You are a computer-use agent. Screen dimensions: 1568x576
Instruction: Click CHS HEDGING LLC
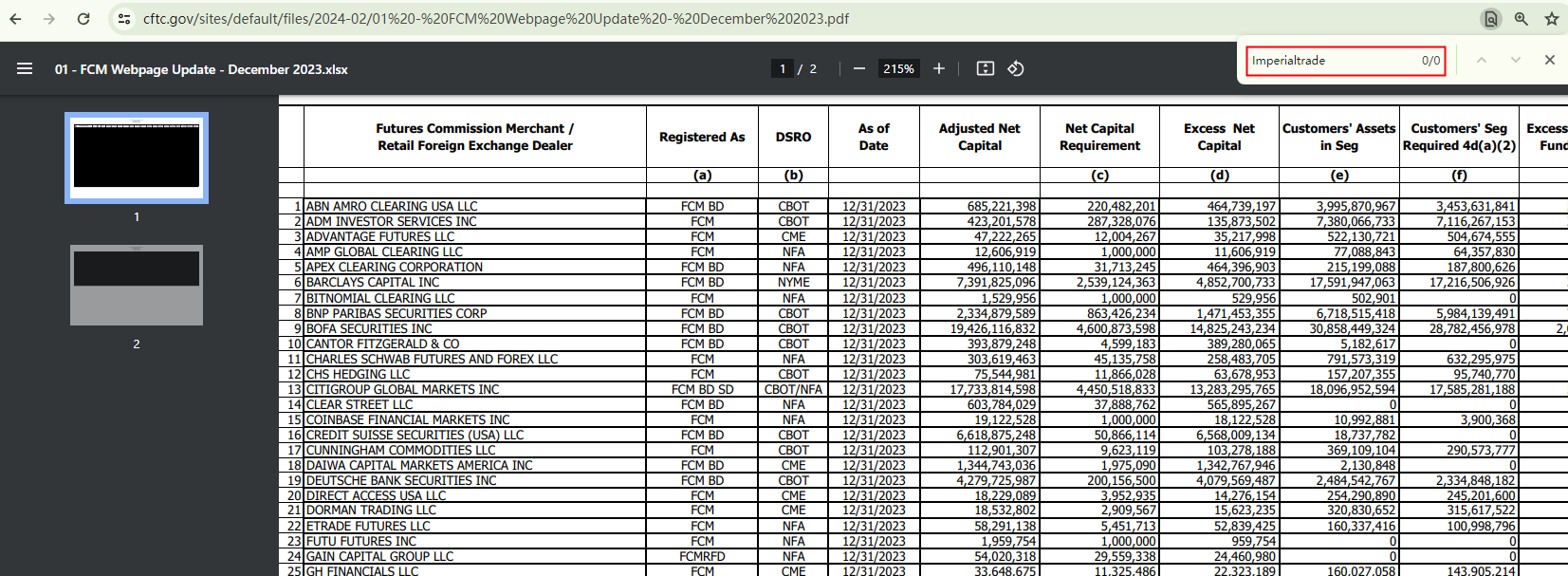(x=358, y=374)
